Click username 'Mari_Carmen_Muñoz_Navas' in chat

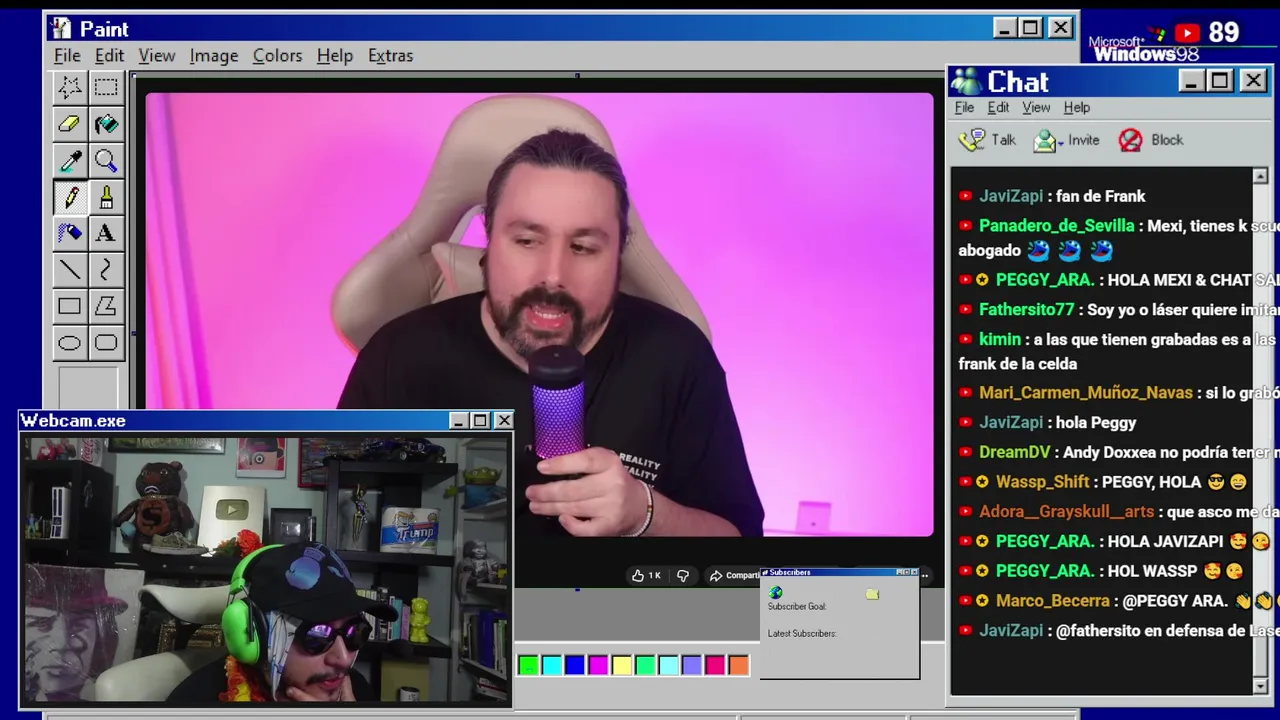click(1086, 393)
